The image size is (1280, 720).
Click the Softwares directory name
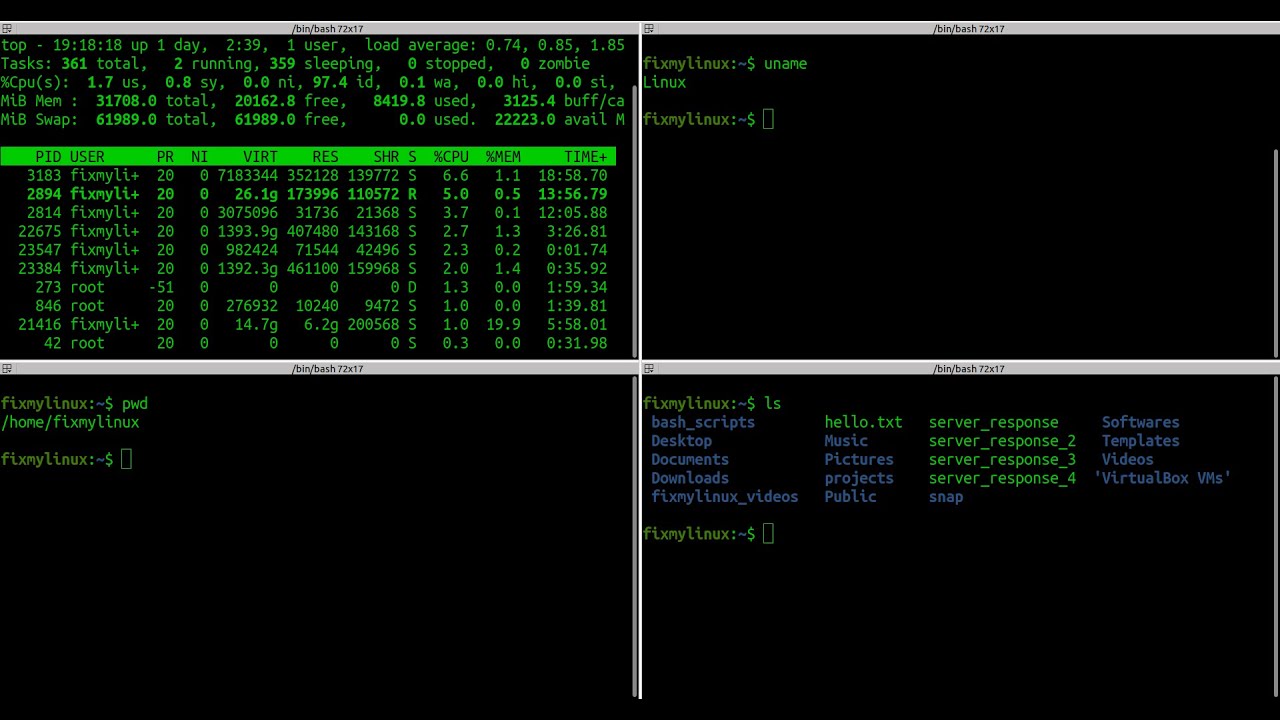[1140, 423]
